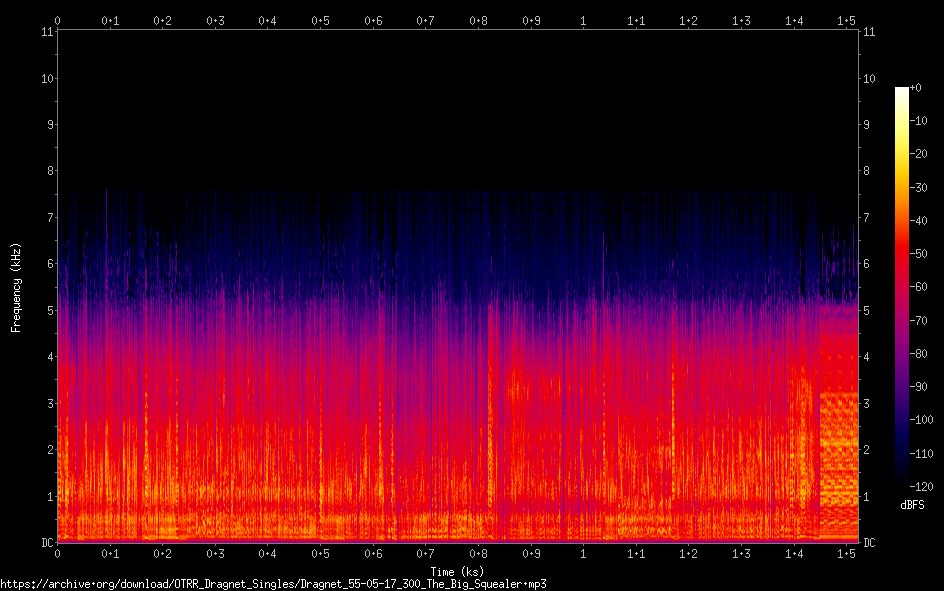Select the 1.4 mark on the top time axis
This screenshot has width=944, height=591.
click(x=794, y=20)
